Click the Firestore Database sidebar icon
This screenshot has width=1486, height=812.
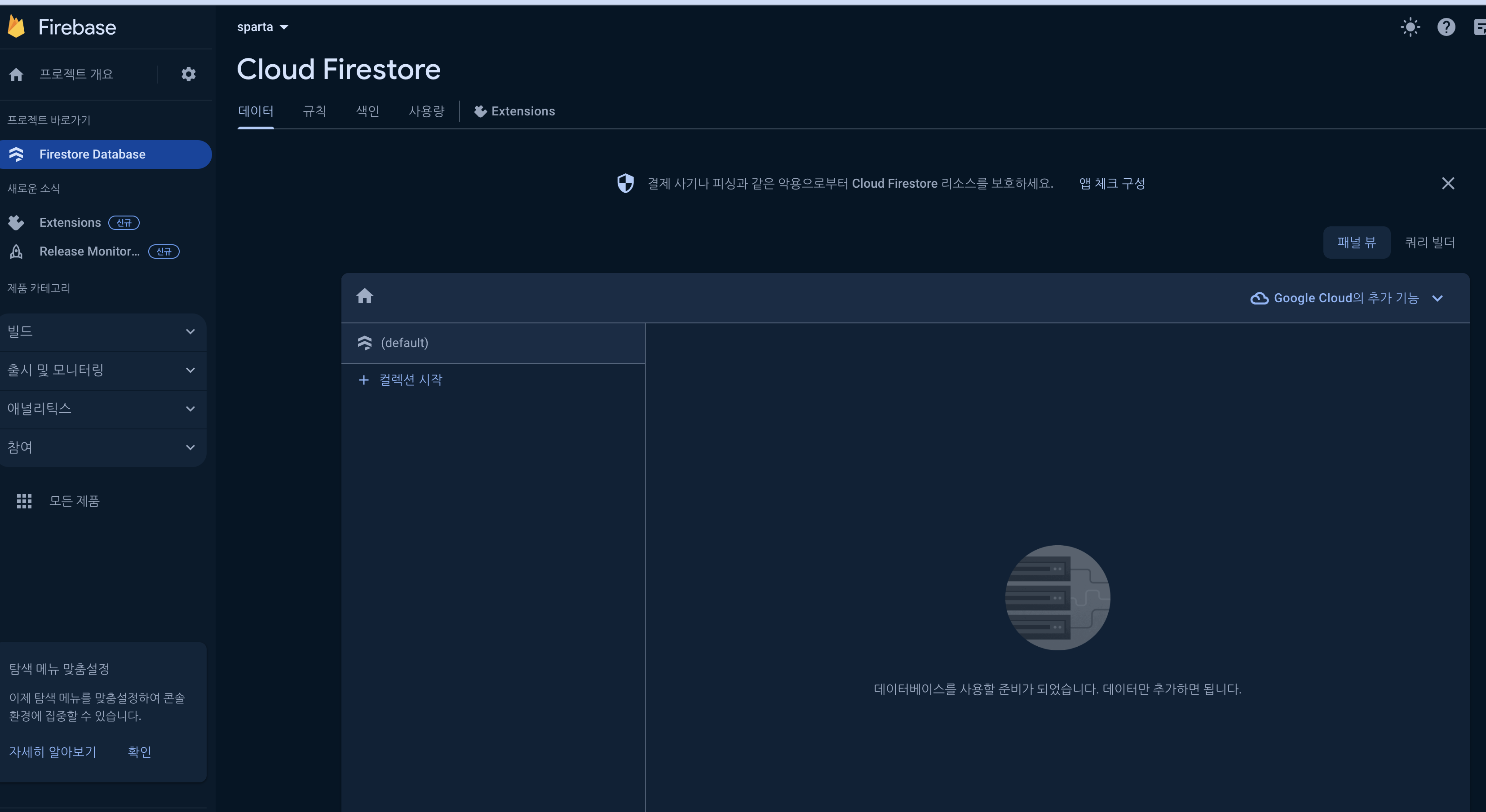pos(16,154)
